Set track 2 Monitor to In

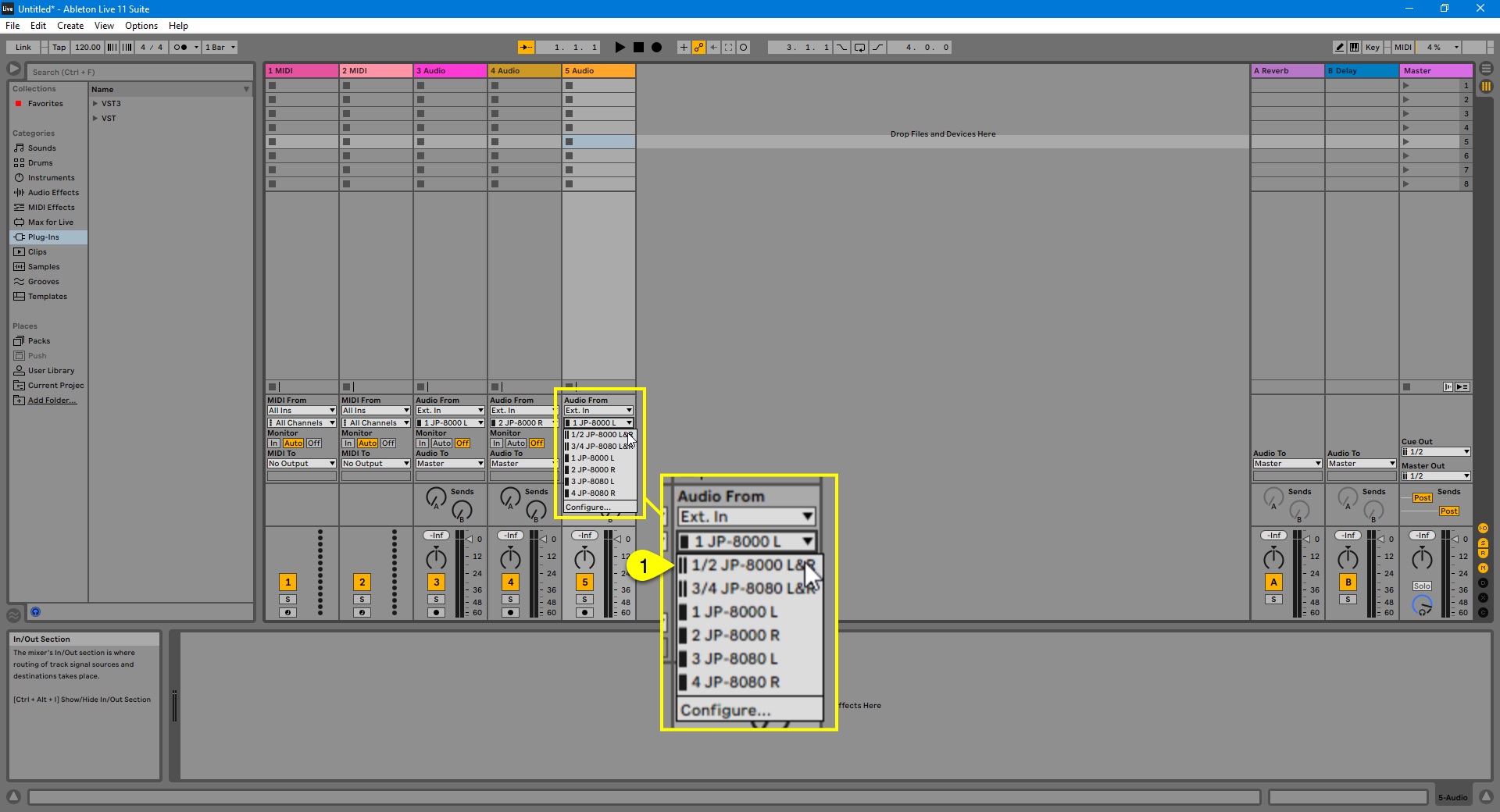348,443
